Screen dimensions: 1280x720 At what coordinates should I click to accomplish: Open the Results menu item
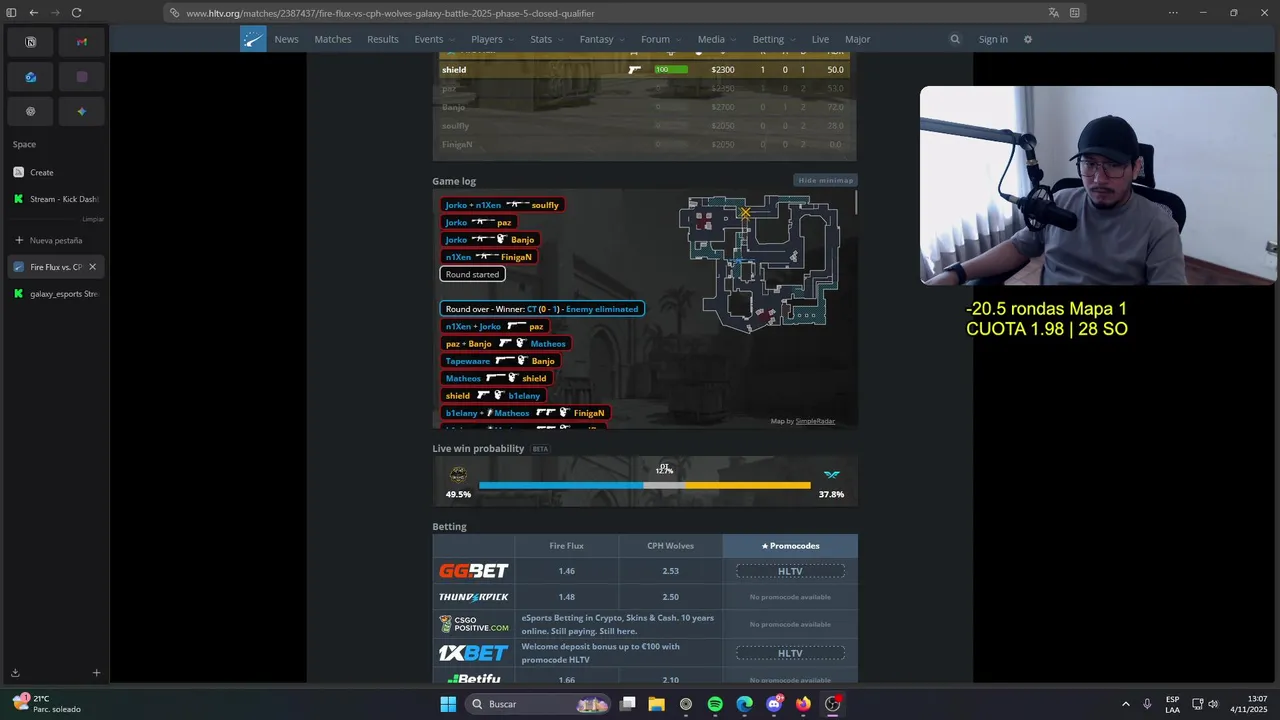(x=383, y=39)
